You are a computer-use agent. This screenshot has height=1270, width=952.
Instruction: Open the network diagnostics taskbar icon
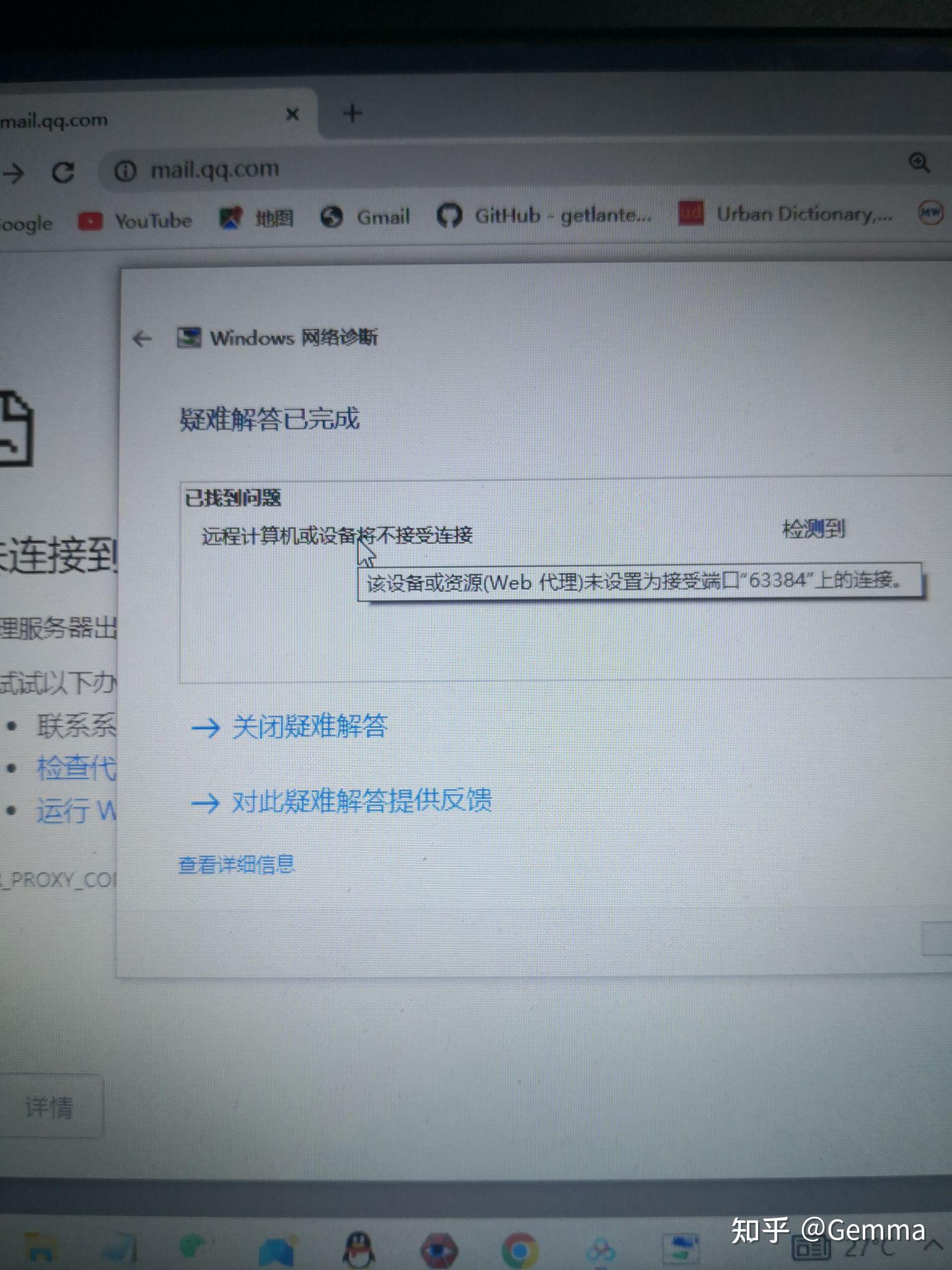pyautogui.click(x=681, y=1248)
